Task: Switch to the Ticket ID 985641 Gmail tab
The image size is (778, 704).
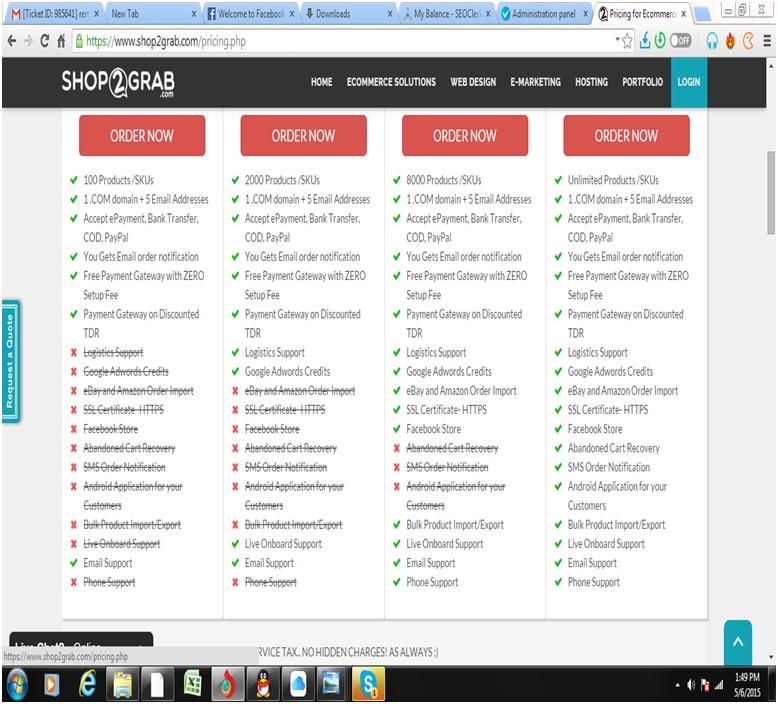Action: point(52,14)
